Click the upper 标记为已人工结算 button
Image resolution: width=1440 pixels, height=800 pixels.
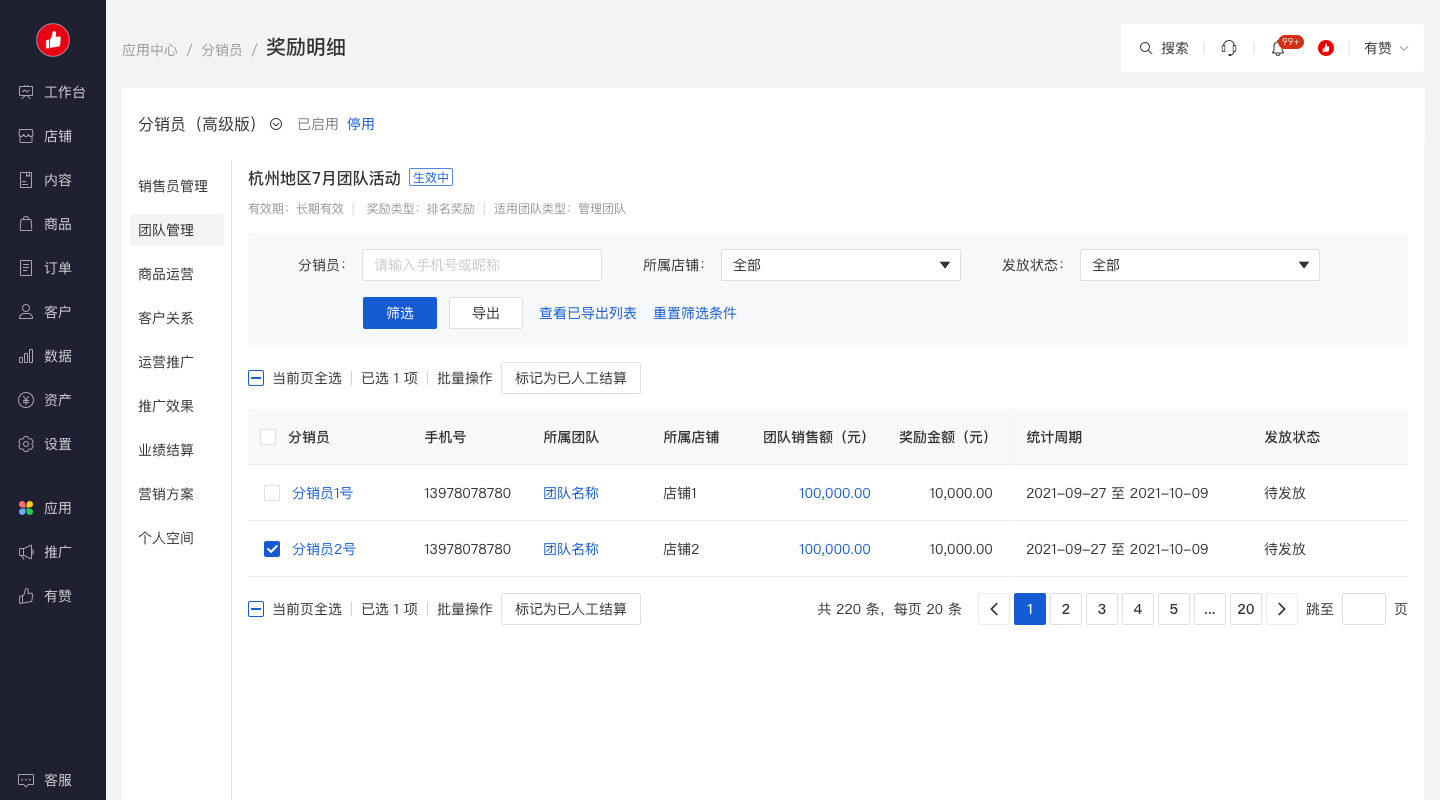point(571,378)
